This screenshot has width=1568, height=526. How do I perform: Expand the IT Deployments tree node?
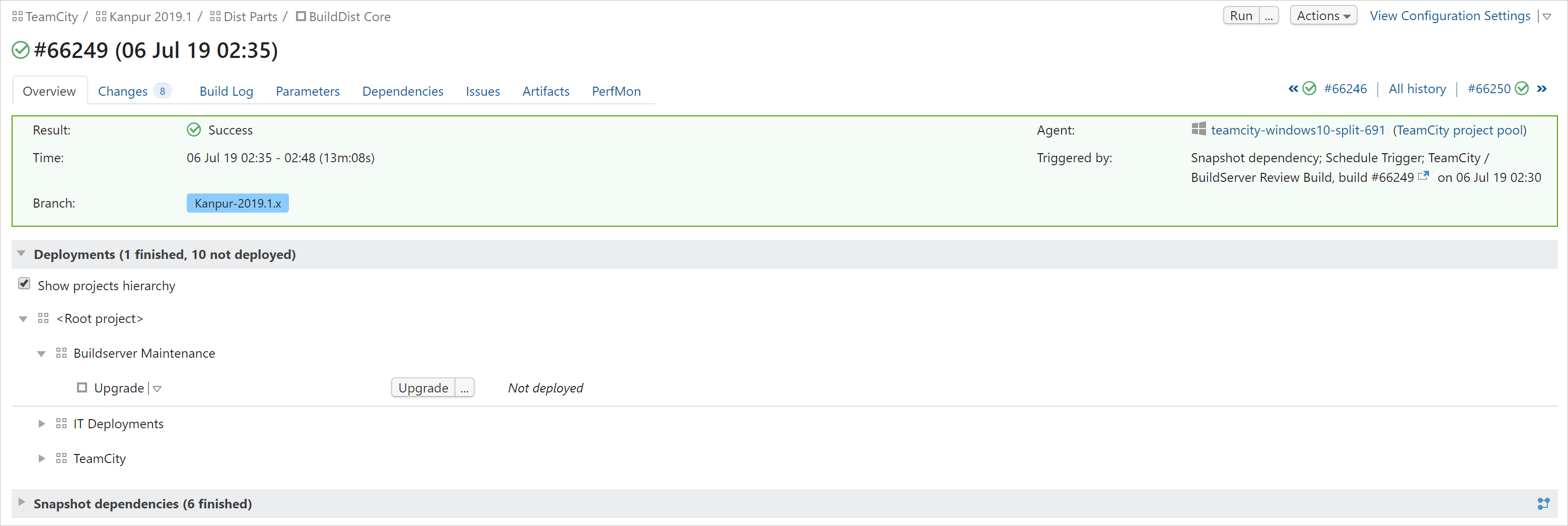[x=41, y=424]
